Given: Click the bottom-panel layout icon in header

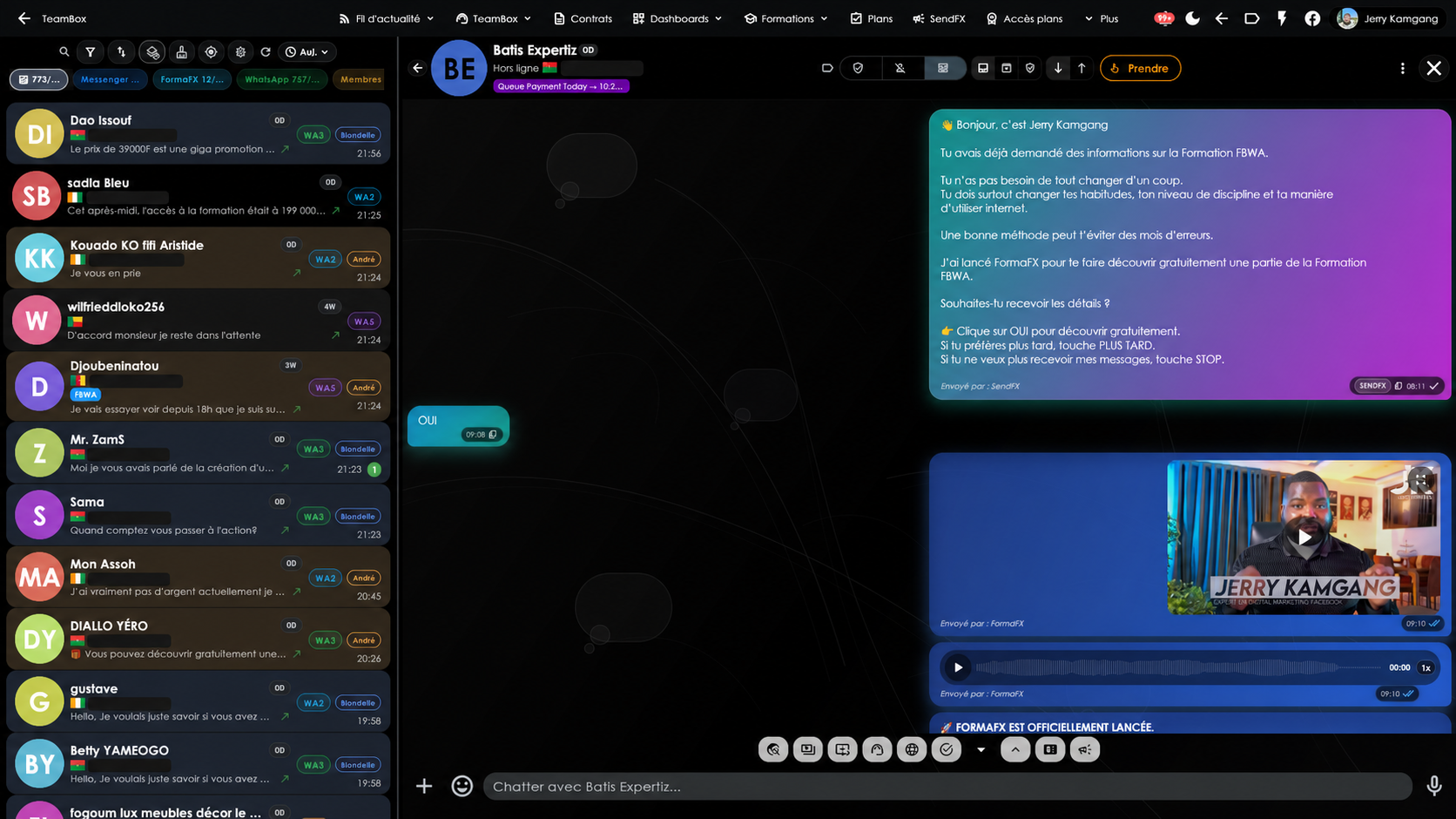Looking at the screenshot, I should [x=983, y=68].
